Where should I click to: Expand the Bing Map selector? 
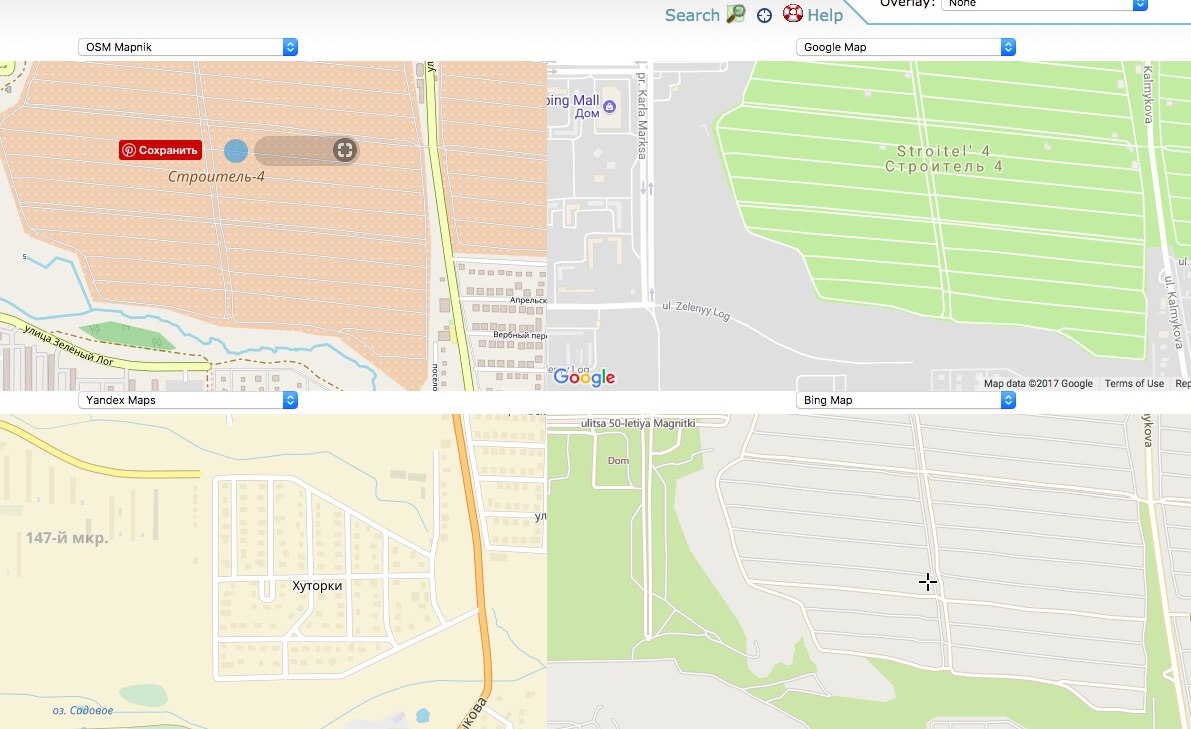(x=905, y=400)
